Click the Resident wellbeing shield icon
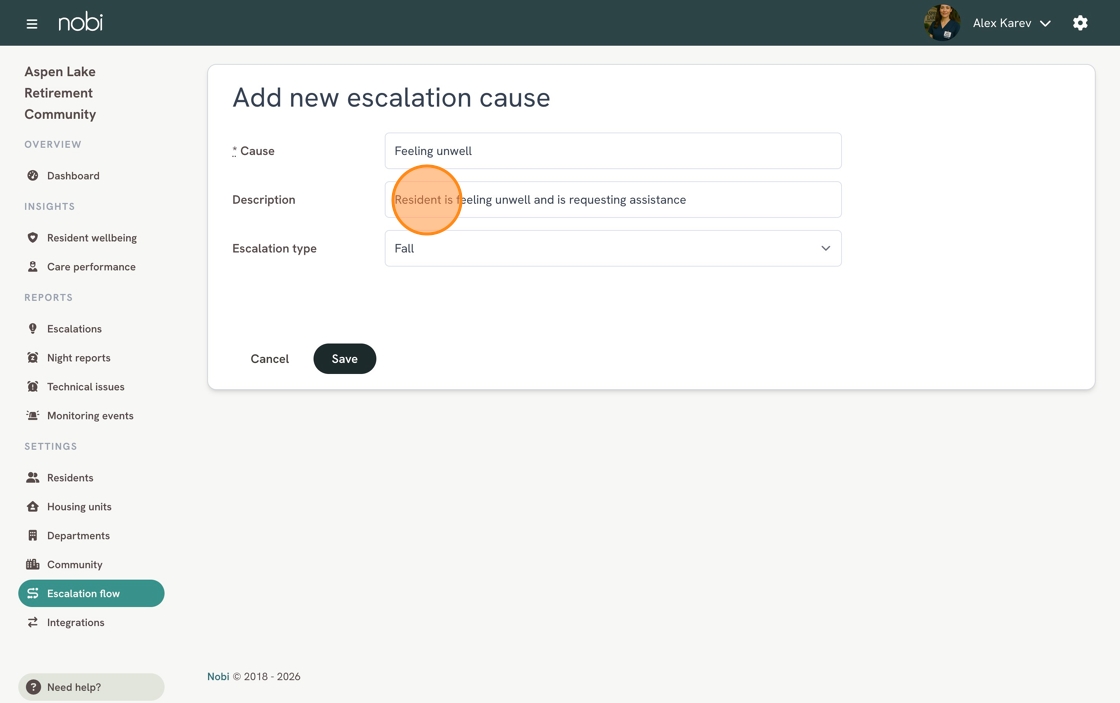This screenshot has height=703, width=1120. click(32, 238)
